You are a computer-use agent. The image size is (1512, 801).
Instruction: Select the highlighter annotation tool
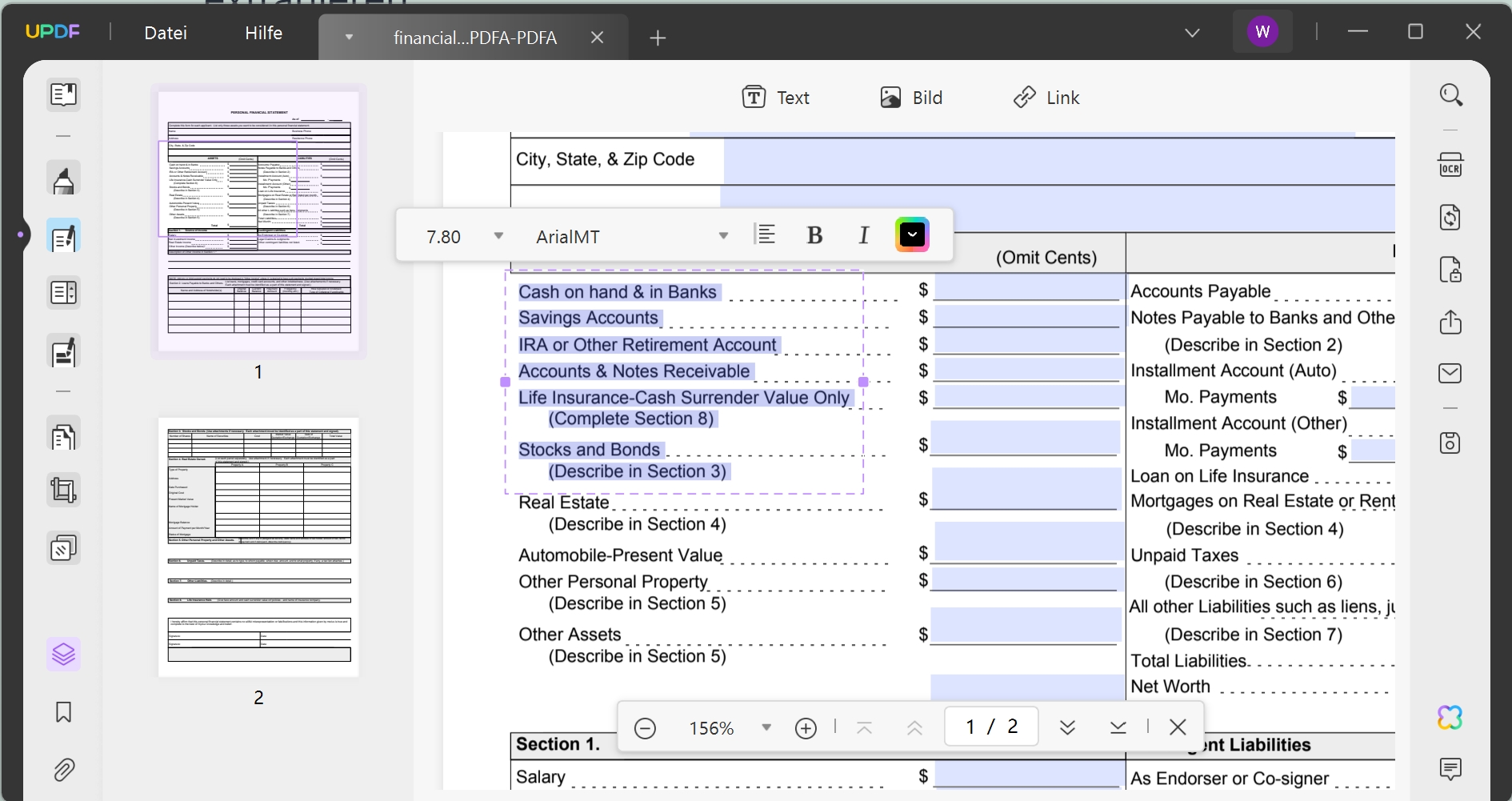pyautogui.click(x=63, y=178)
